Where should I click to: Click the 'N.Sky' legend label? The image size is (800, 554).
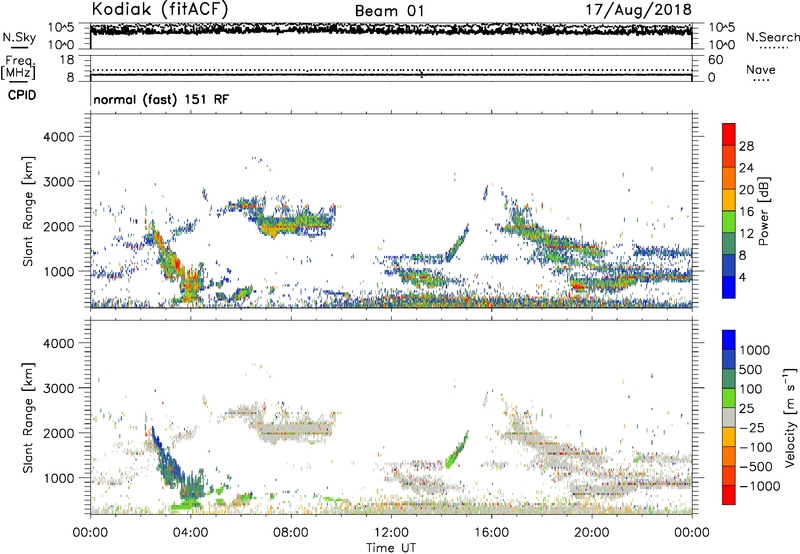pyautogui.click(x=19, y=37)
